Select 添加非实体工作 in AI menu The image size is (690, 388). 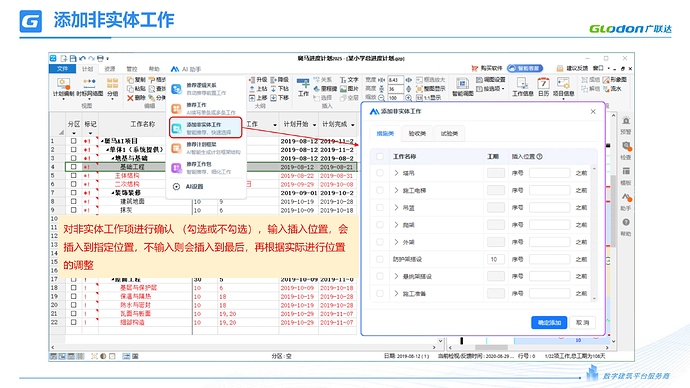pyautogui.click(x=206, y=128)
